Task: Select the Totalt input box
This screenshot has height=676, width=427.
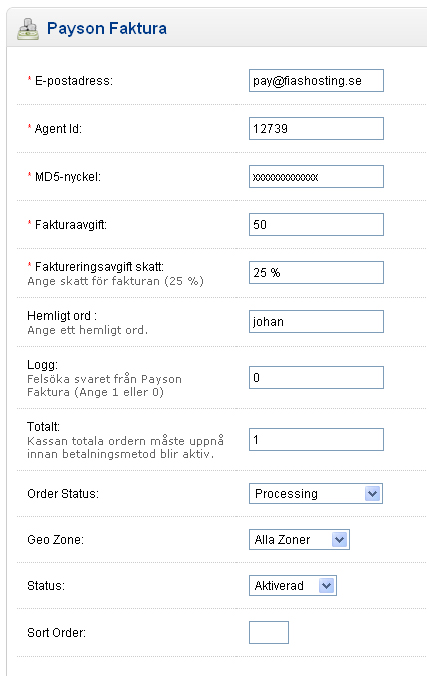Action: click(316, 440)
